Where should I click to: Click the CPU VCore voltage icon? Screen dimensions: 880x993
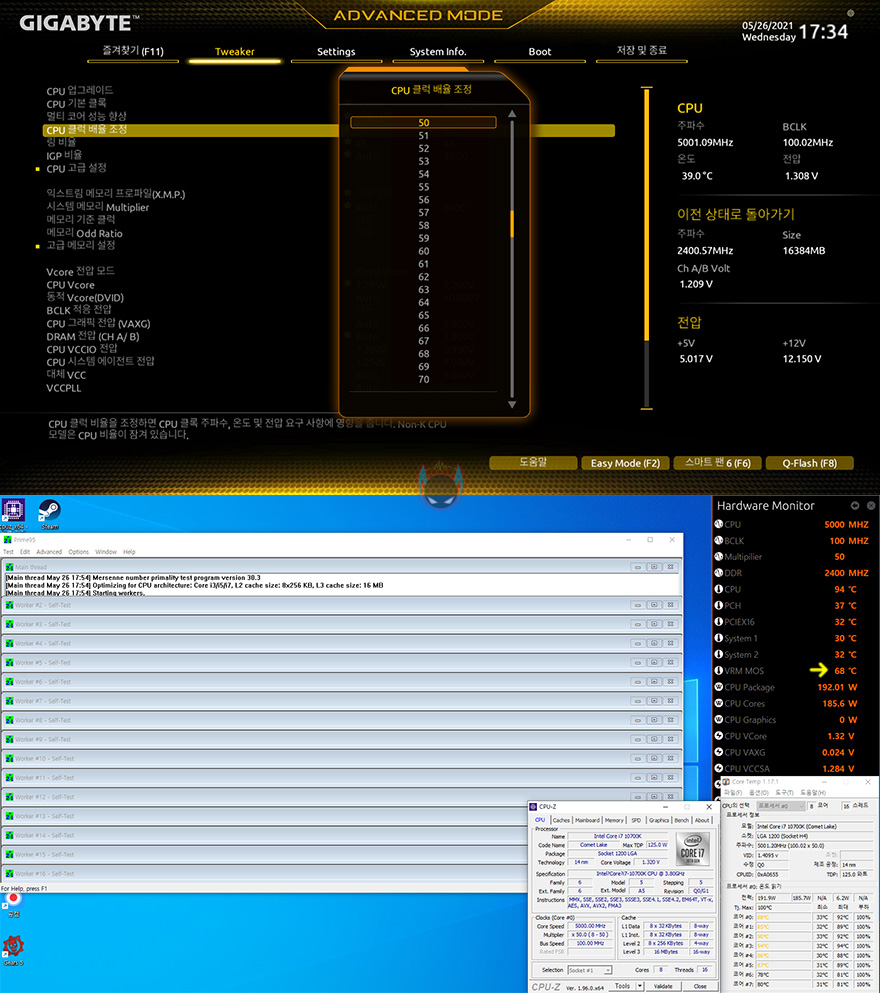(719, 736)
